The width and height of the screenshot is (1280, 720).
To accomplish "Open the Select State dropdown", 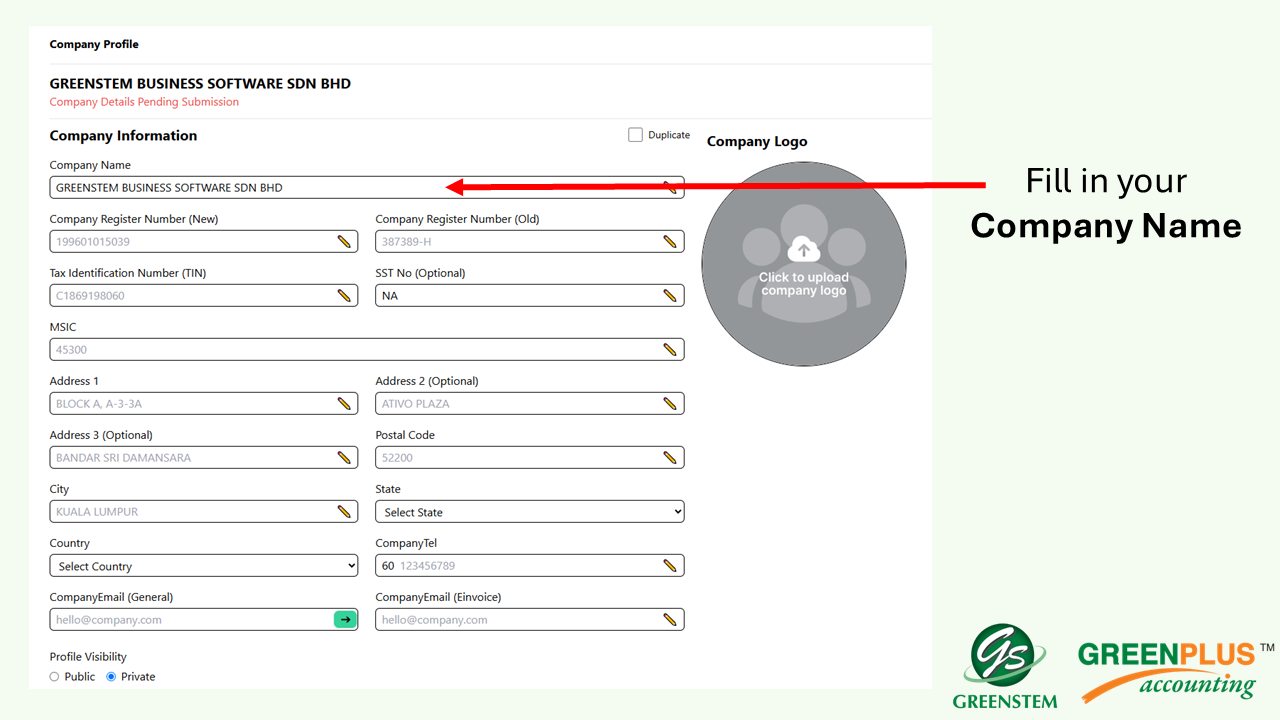I will (x=530, y=511).
